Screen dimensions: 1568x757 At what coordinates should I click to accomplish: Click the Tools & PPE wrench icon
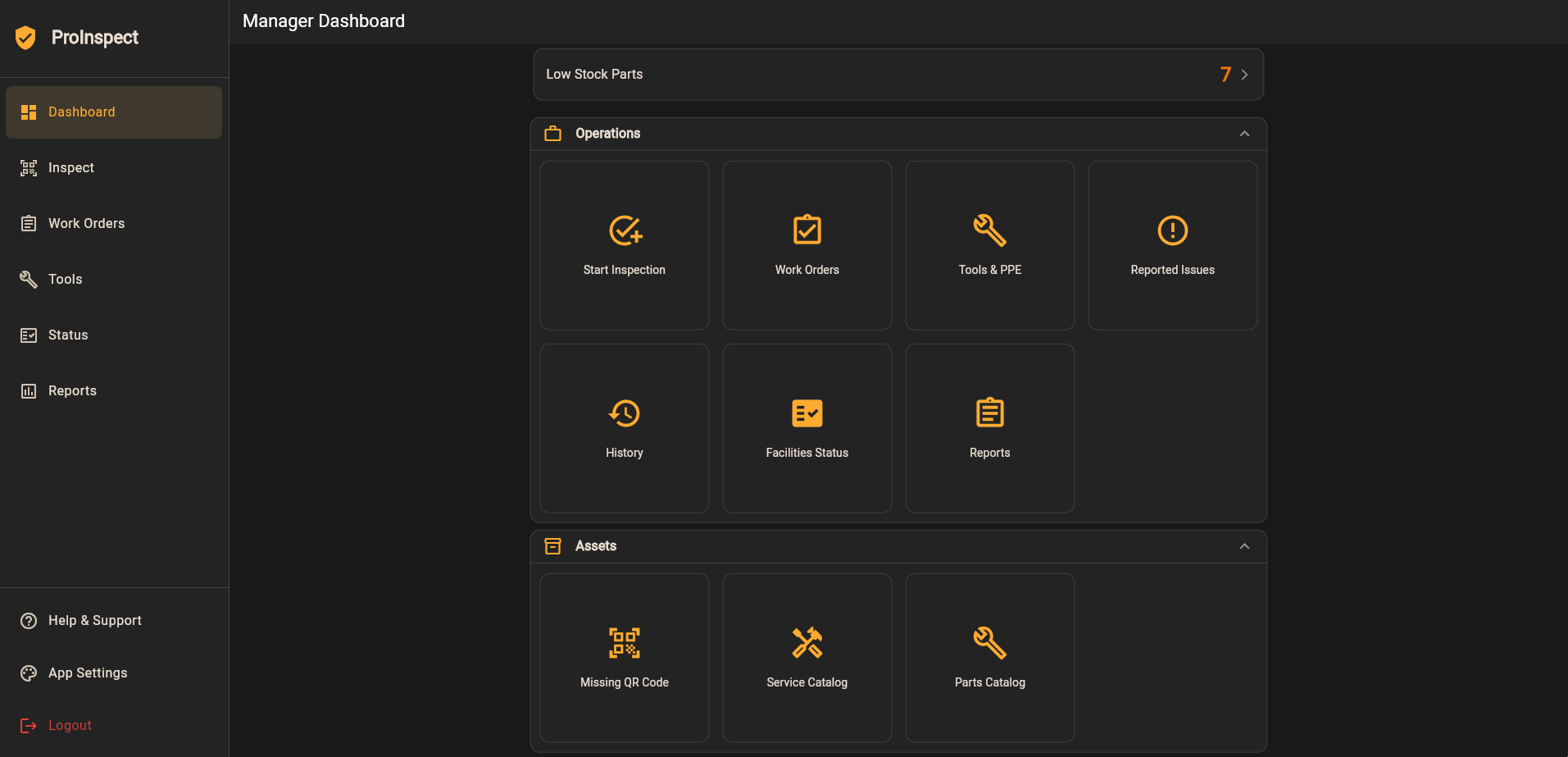pyautogui.click(x=989, y=231)
